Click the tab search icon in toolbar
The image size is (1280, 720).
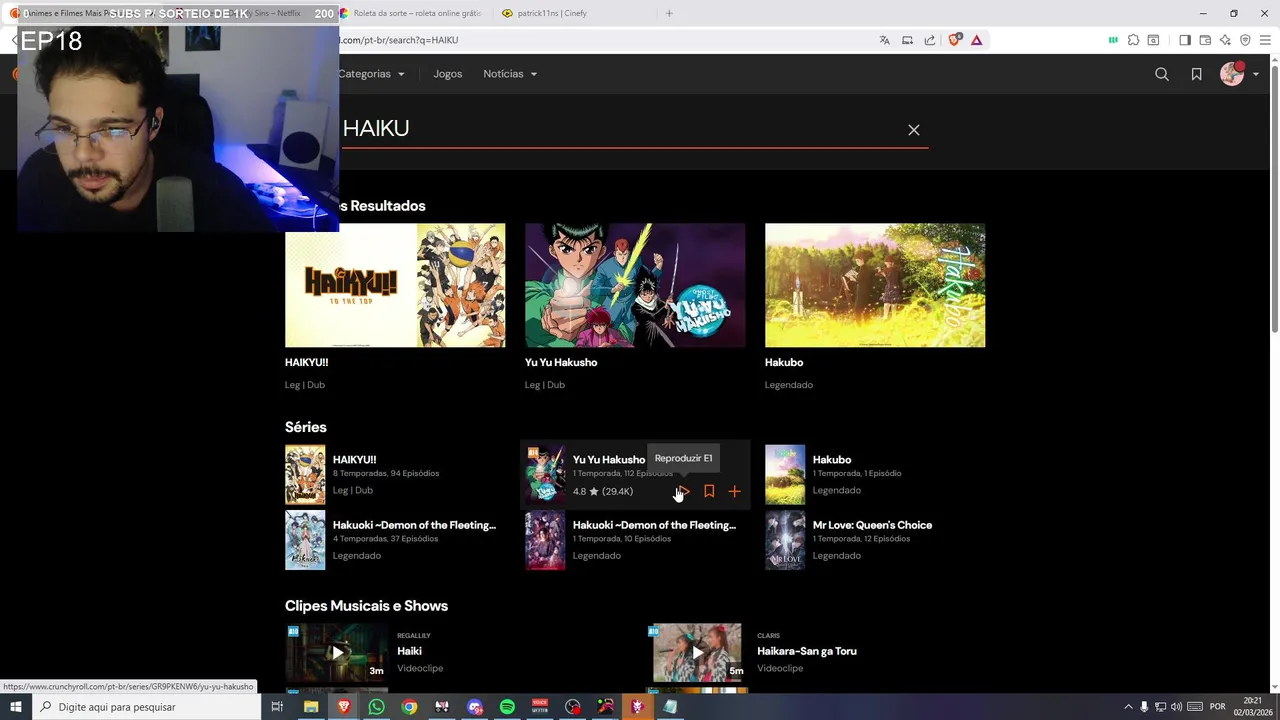(x=1153, y=40)
